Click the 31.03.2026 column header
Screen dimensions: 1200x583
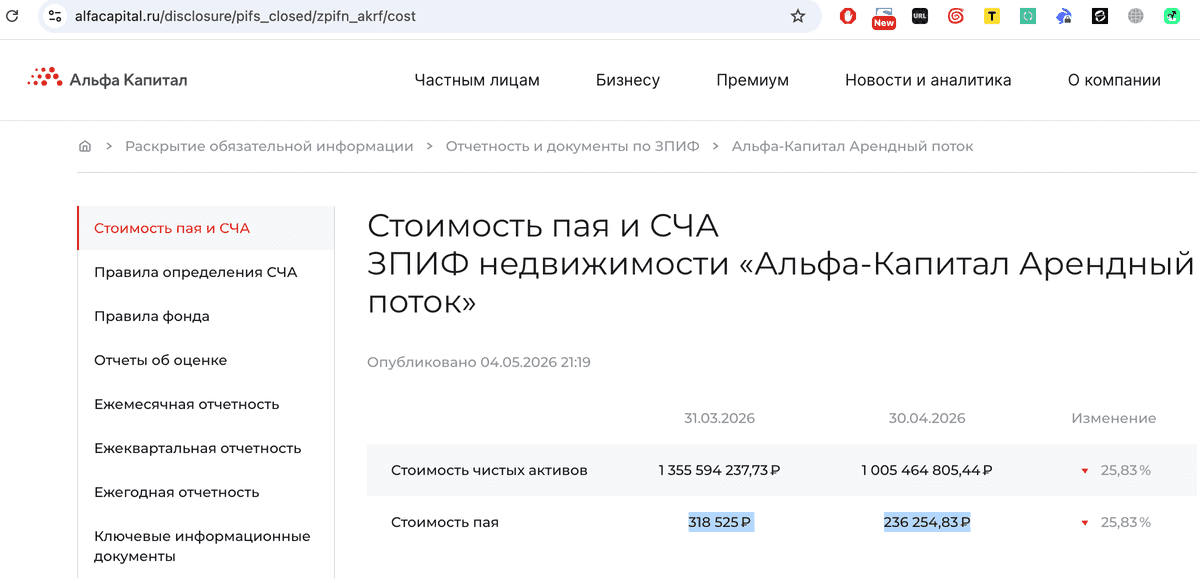(719, 418)
